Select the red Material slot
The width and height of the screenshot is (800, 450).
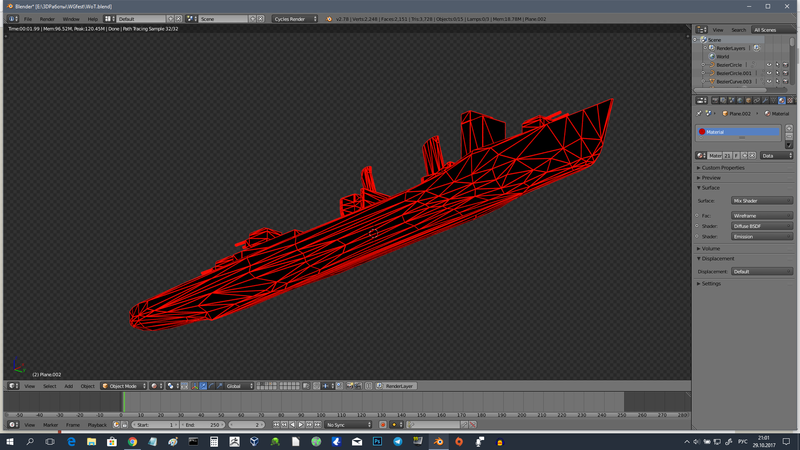(738, 132)
